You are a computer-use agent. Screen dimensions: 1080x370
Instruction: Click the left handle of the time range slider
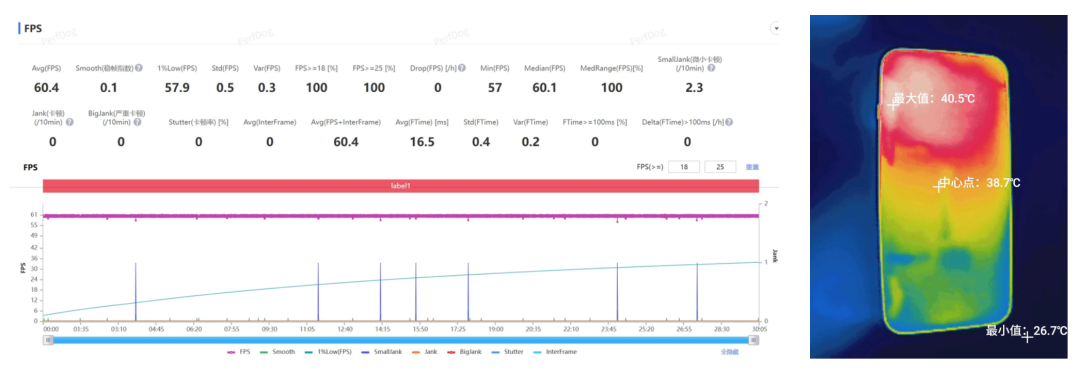click(x=48, y=340)
